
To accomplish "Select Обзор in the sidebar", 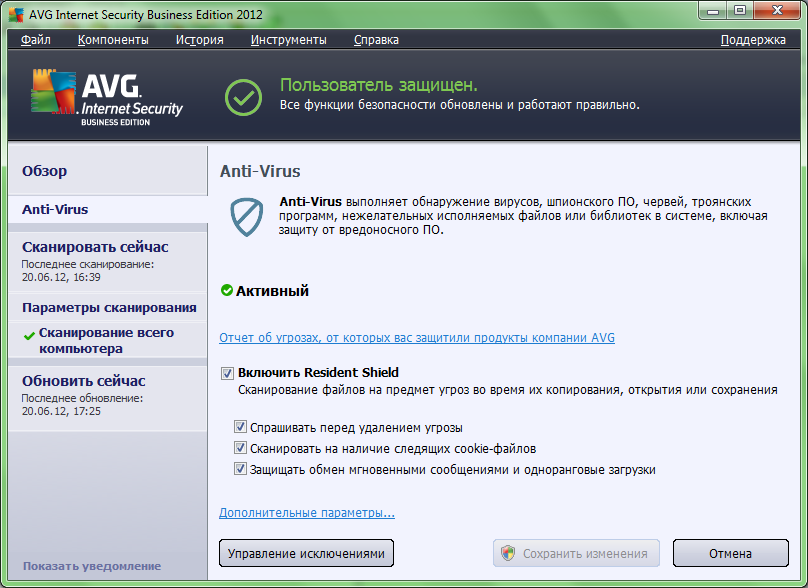I will 108,171.
